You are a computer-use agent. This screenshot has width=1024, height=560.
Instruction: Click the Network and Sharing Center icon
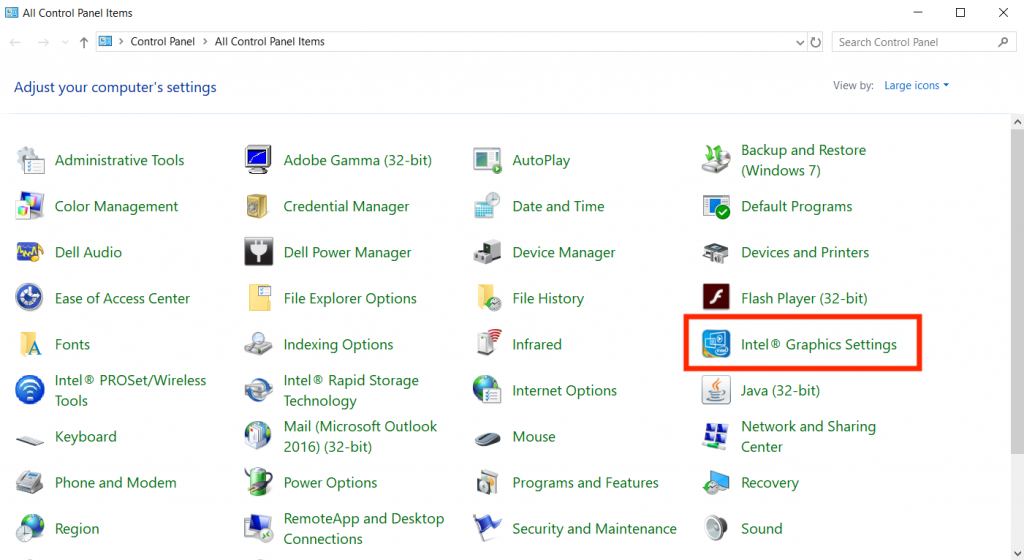click(716, 436)
